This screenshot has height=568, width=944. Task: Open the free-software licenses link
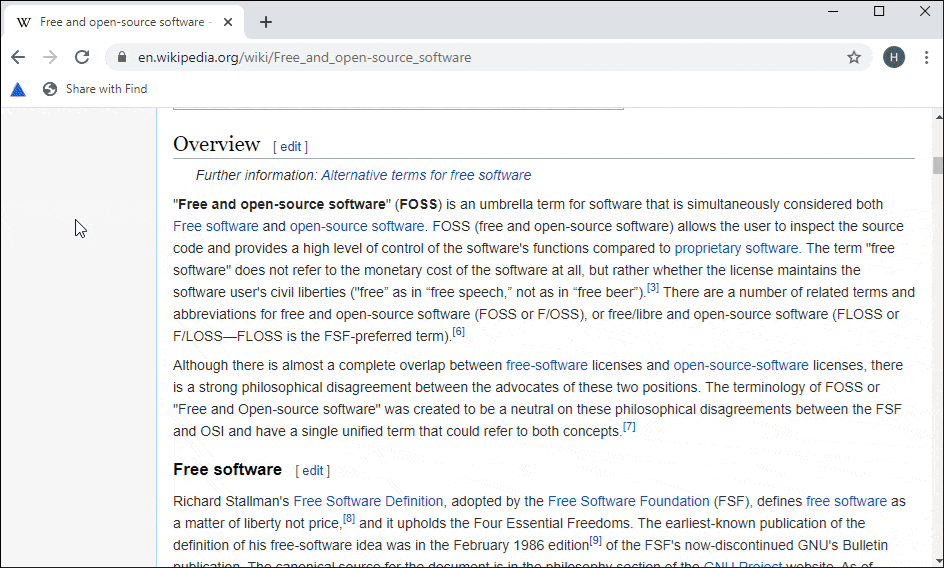point(547,366)
